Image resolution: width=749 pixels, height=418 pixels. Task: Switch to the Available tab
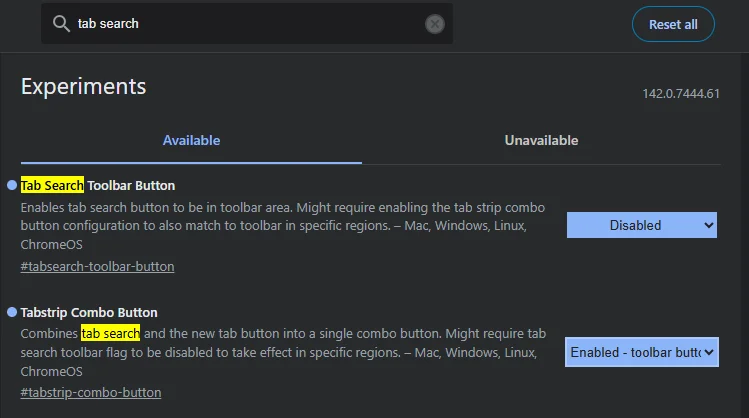(x=191, y=141)
